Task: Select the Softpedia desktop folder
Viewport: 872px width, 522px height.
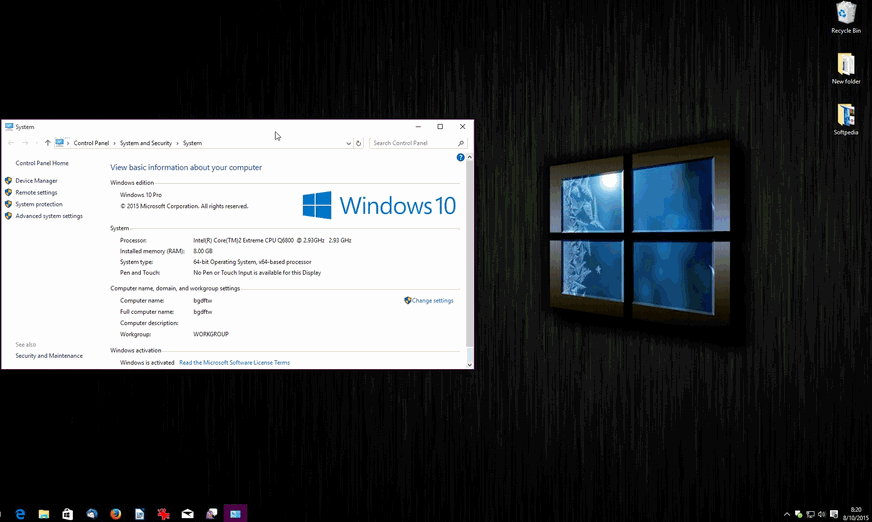Action: 846,120
